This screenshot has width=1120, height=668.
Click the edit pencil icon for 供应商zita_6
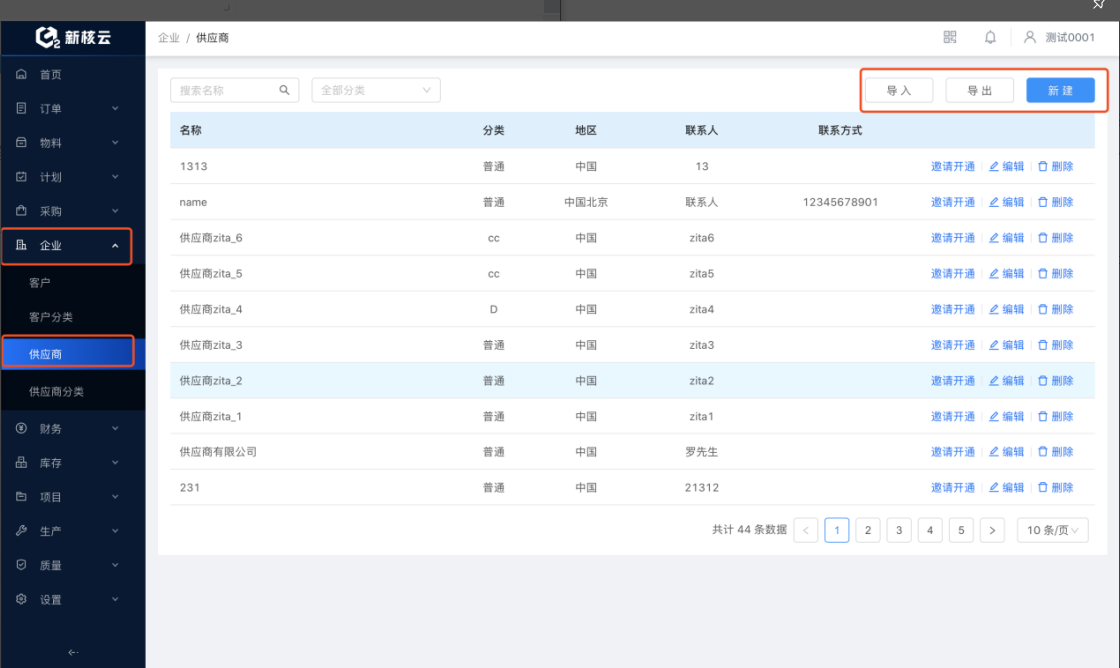point(994,238)
